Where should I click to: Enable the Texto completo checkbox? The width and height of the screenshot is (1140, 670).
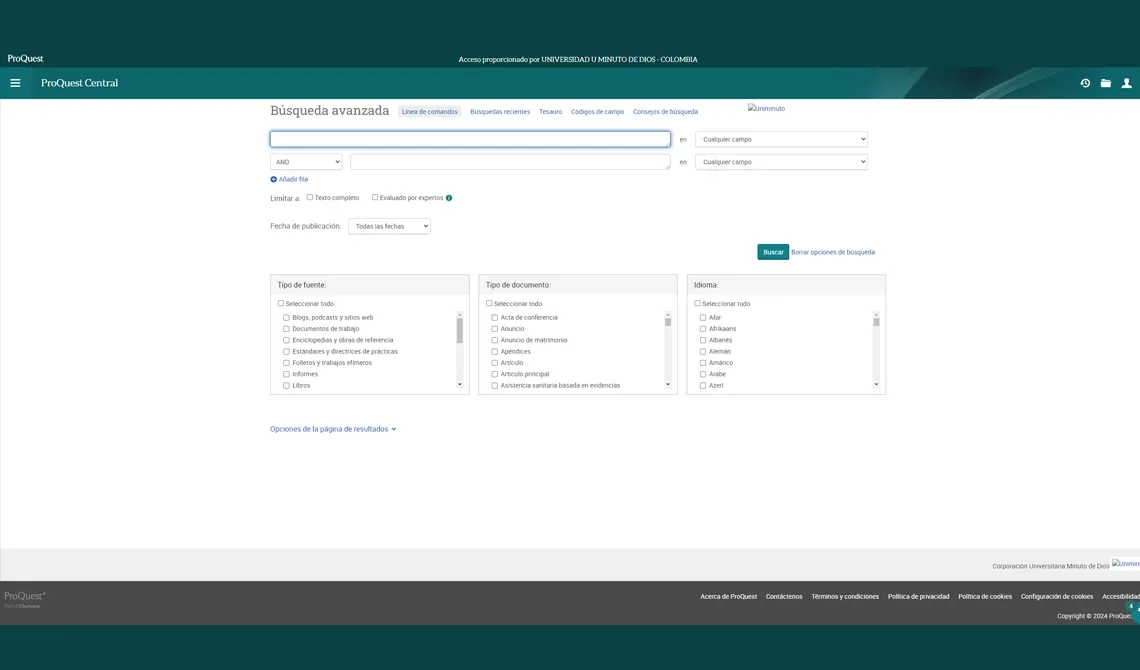(310, 197)
